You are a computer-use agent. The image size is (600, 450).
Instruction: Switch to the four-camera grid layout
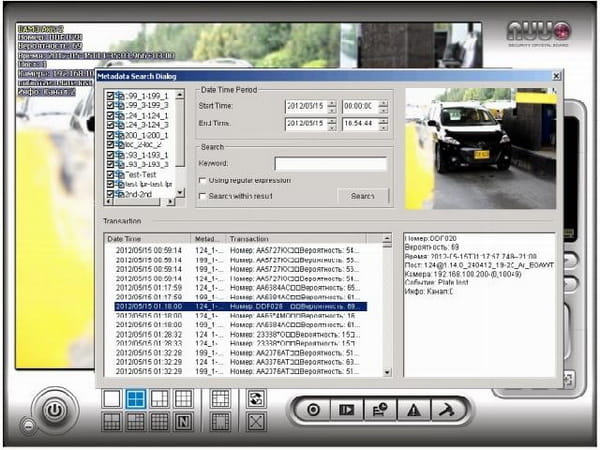[135, 398]
